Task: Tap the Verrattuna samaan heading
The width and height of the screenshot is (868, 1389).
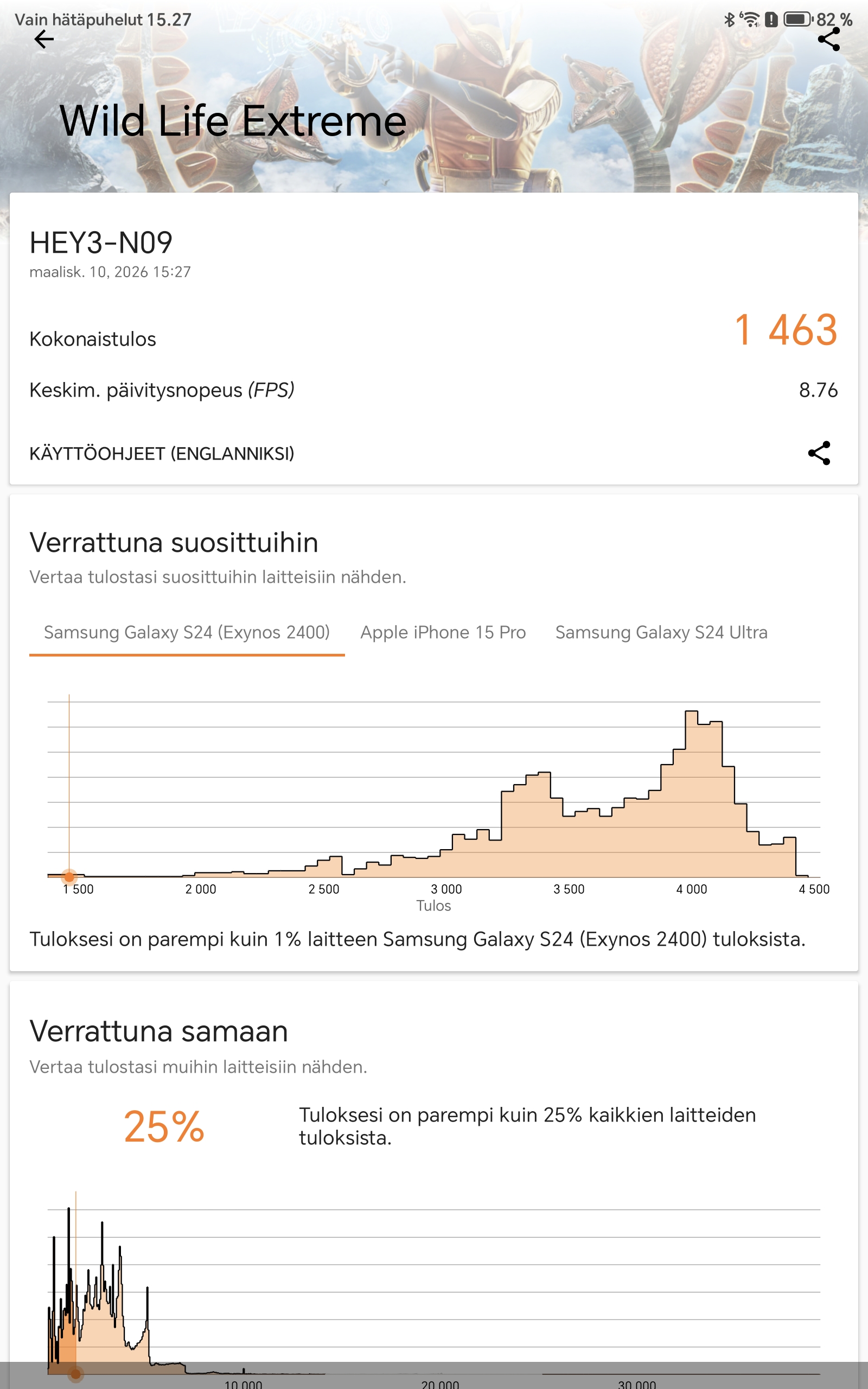Action: tap(158, 1031)
